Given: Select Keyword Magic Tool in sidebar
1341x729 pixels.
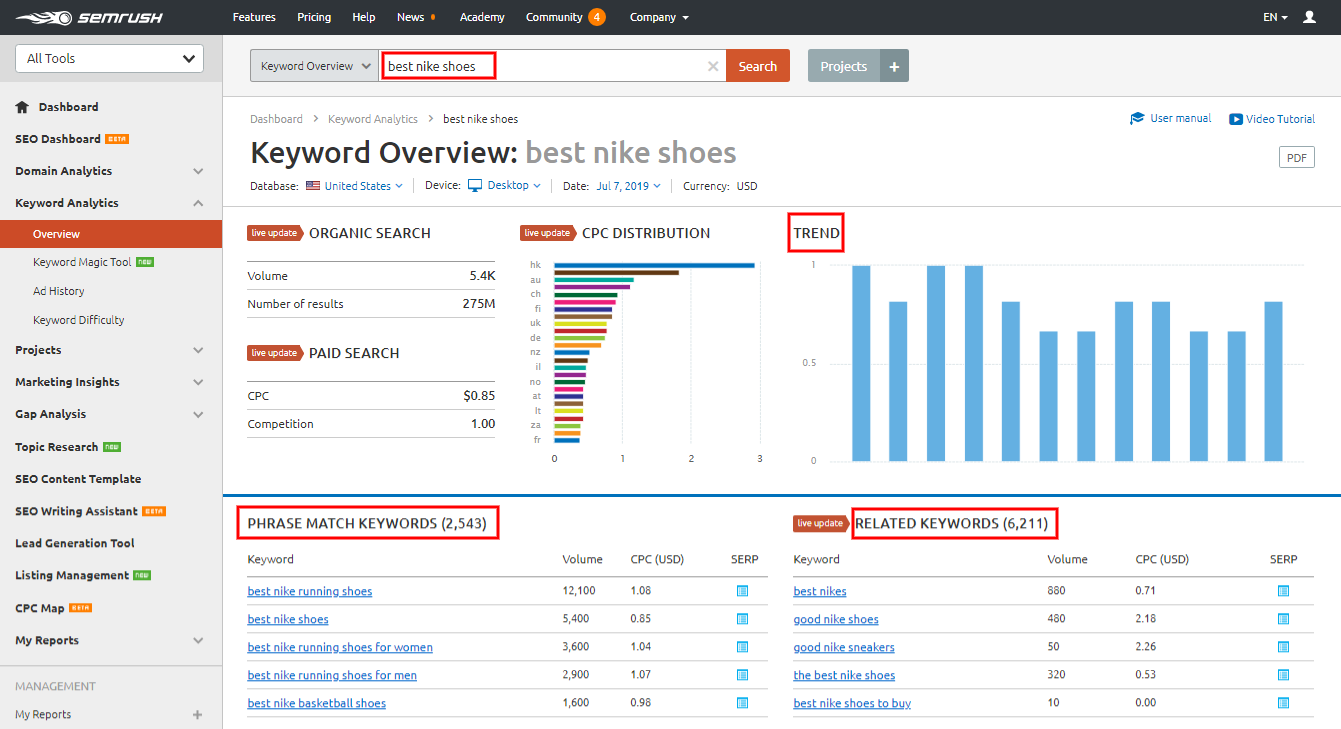Looking at the screenshot, I should (x=82, y=262).
